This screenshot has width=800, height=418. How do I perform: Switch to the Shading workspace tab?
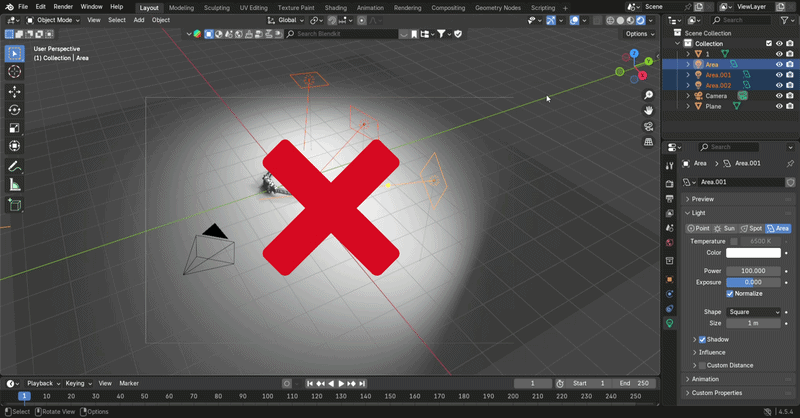336,8
